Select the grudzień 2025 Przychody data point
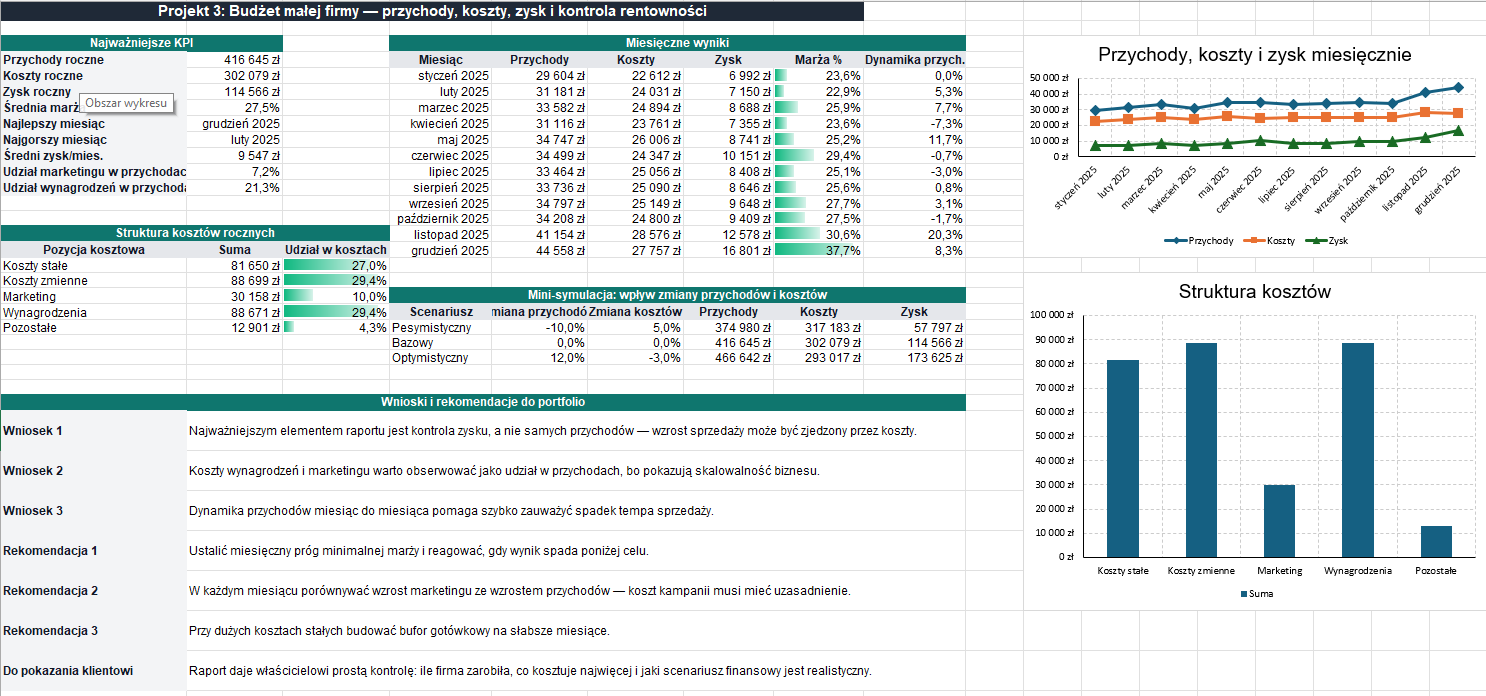This screenshot has width=1486, height=696. [x=1458, y=87]
